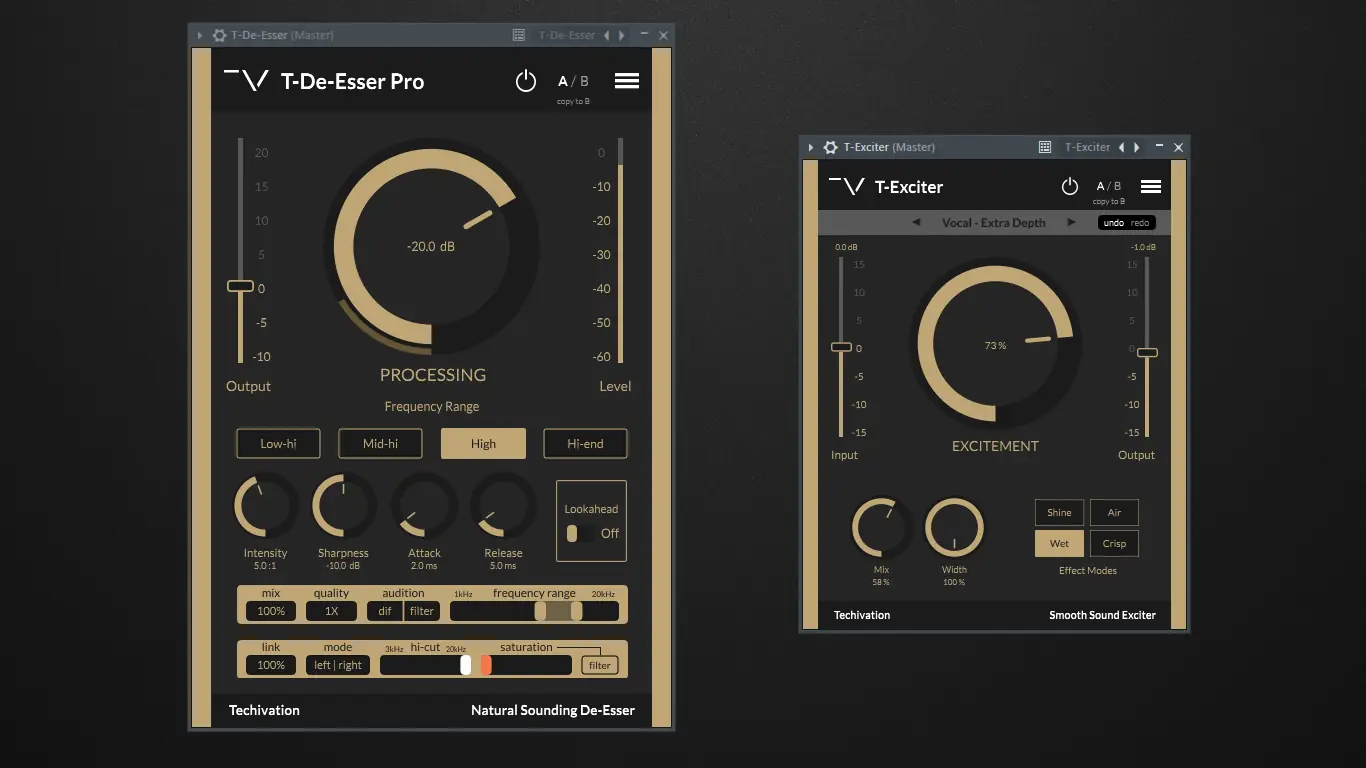Click the Techivation logo in T-Exciter

[847, 186]
